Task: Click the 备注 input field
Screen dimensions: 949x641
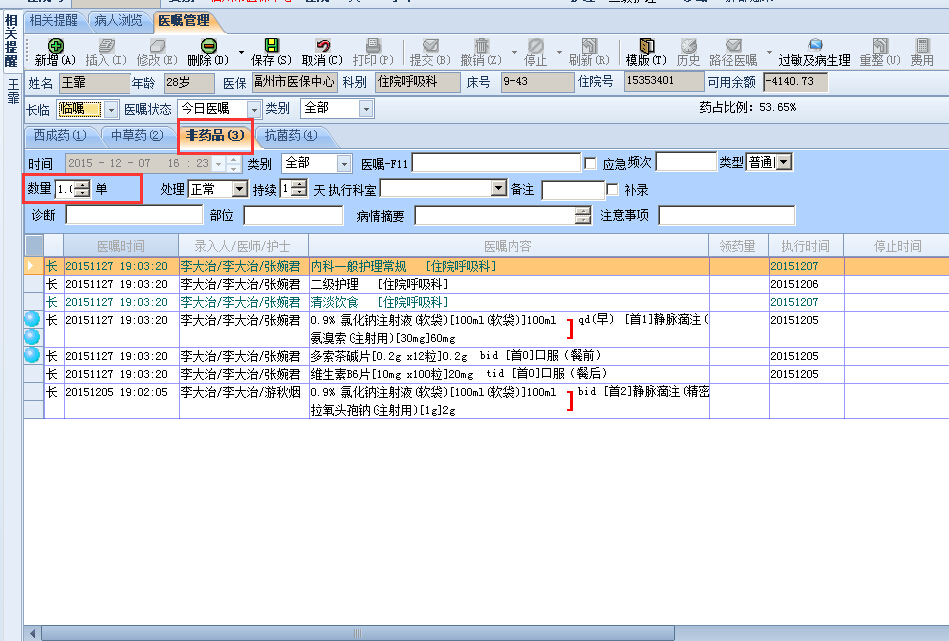Action: click(573, 190)
